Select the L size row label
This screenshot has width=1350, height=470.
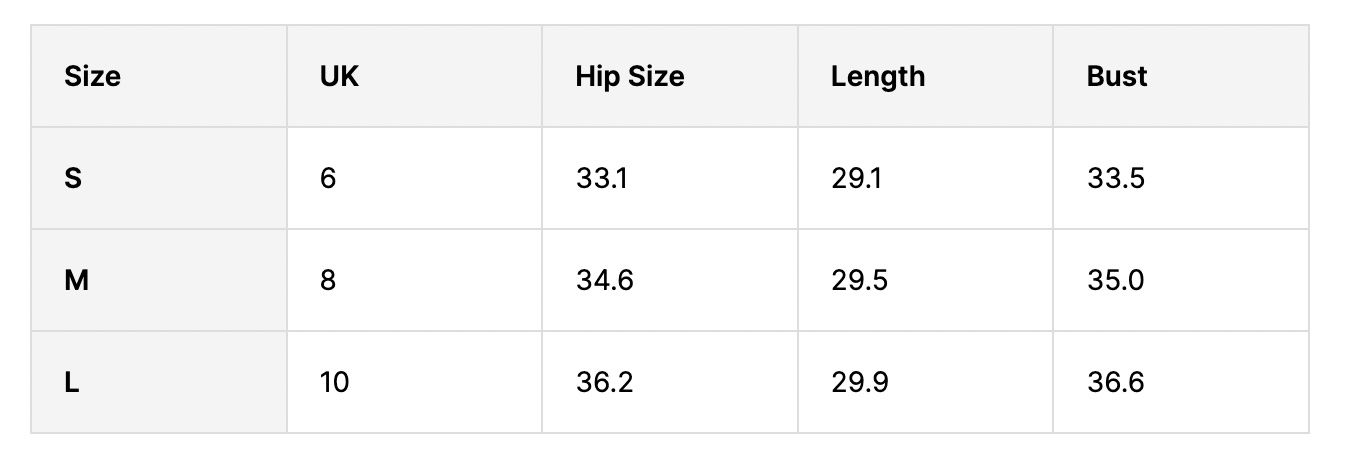pyautogui.click(x=72, y=383)
